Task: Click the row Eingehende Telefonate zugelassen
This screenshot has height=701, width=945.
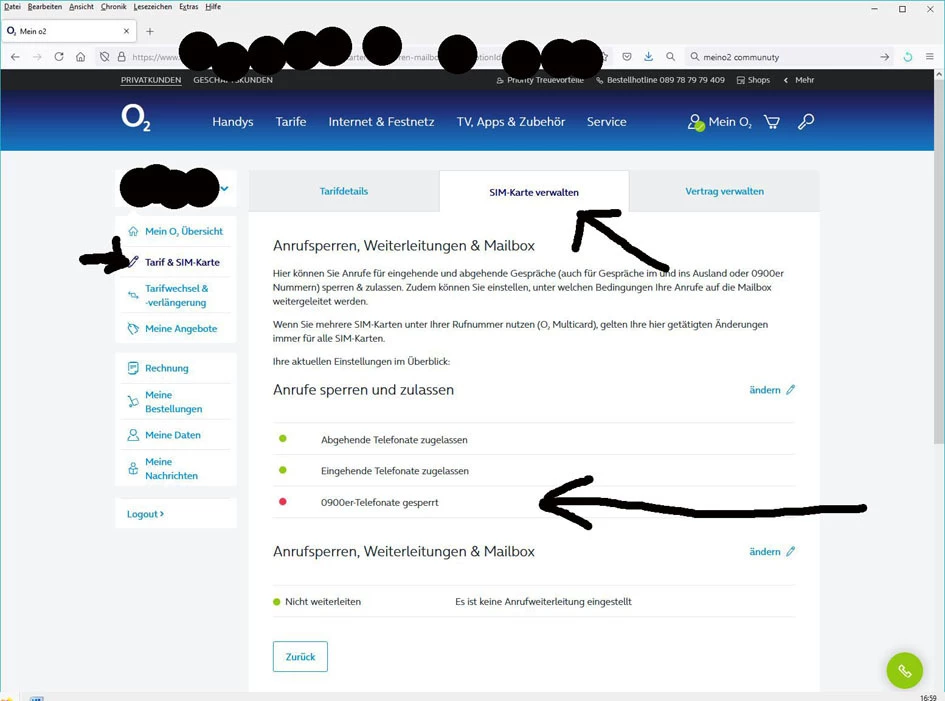Action: click(534, 471)
